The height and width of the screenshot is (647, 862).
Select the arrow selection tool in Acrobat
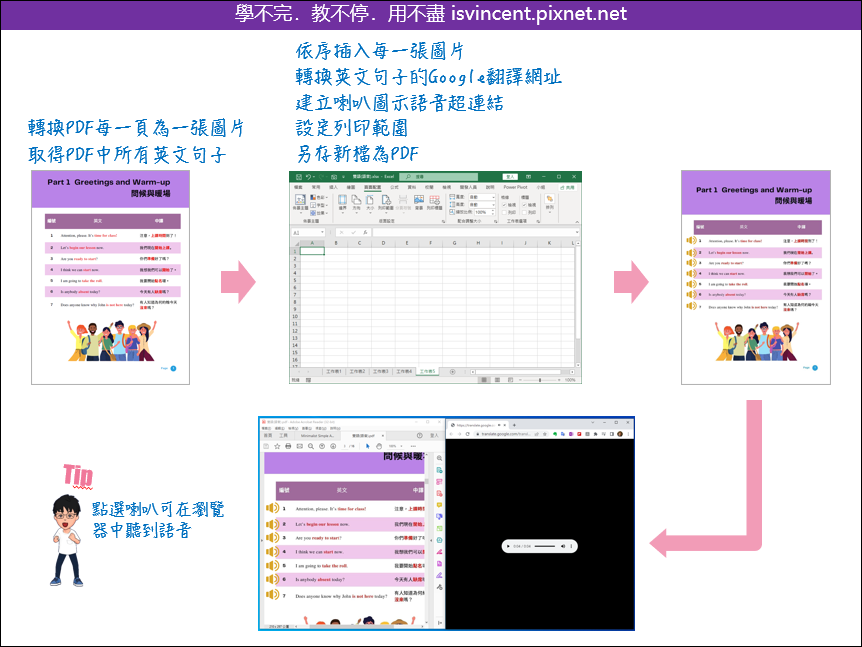click(368, 446)
